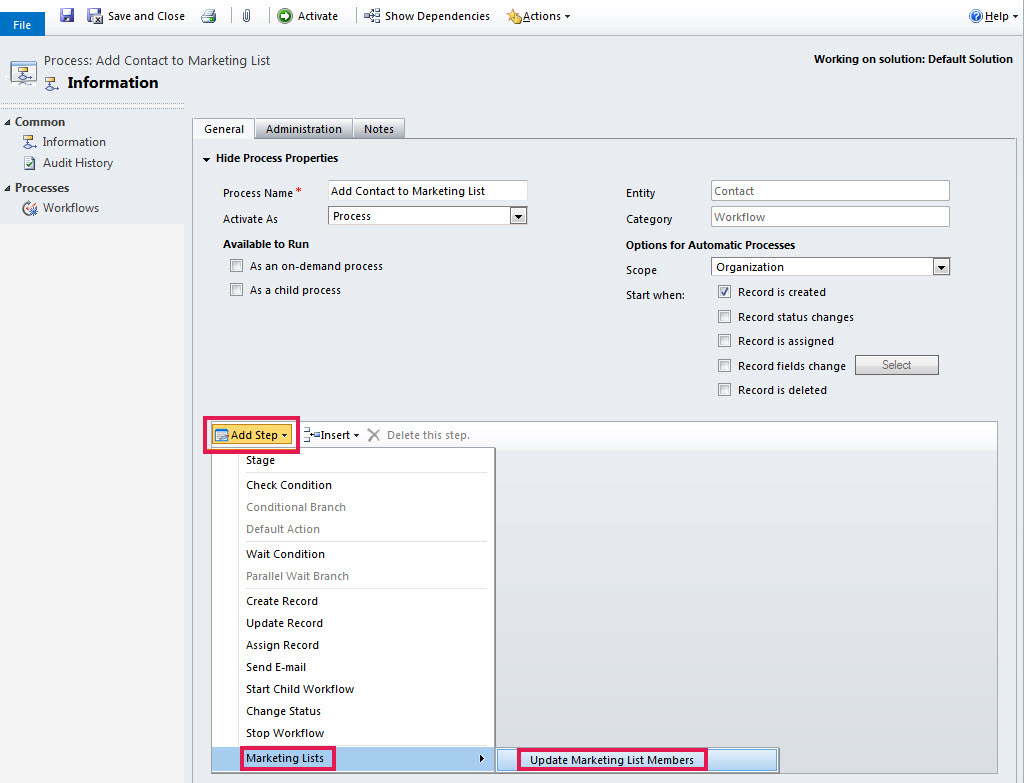Click the Actions star icon

[514, 16]
